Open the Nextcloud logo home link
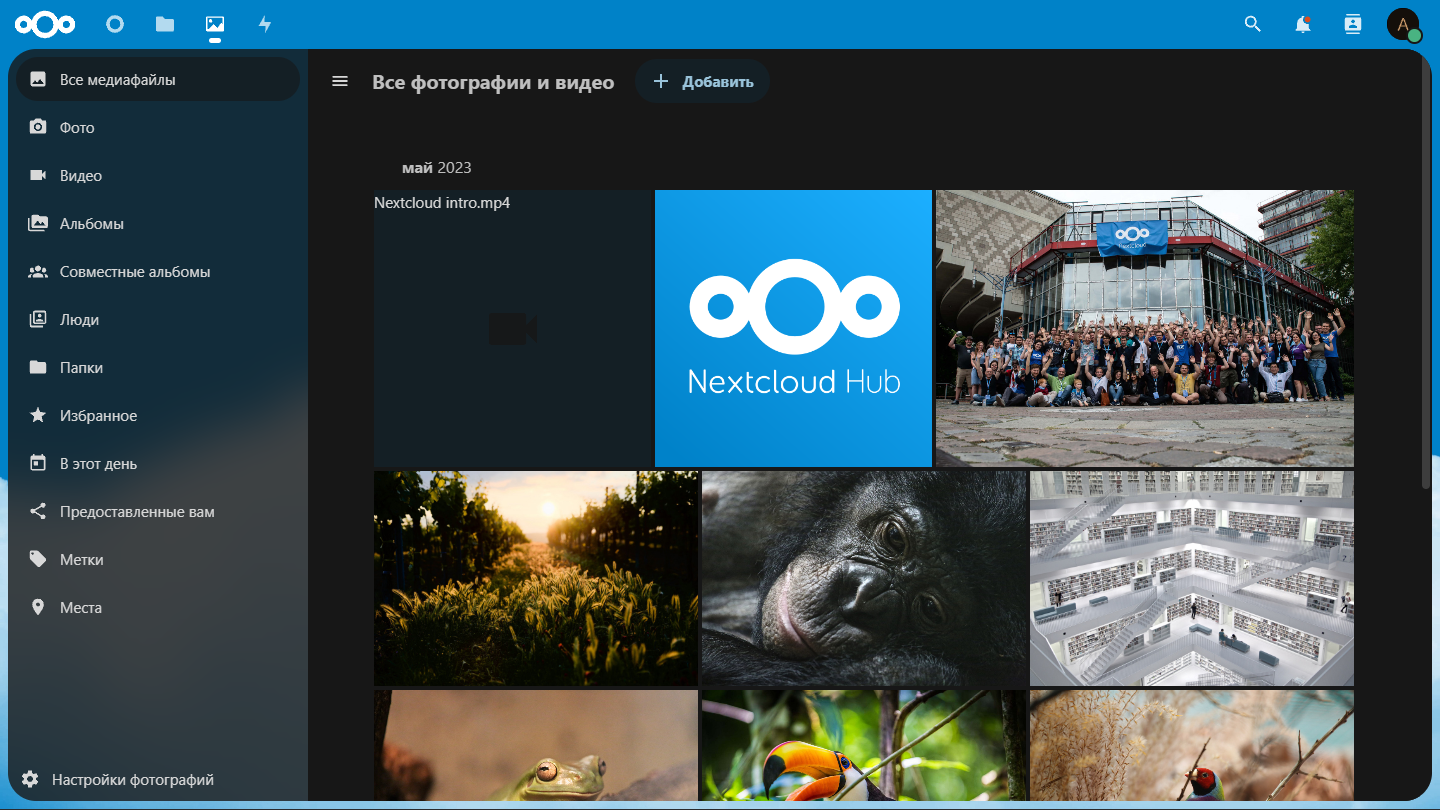This screenshot has height=810, width=1440. 45,24
